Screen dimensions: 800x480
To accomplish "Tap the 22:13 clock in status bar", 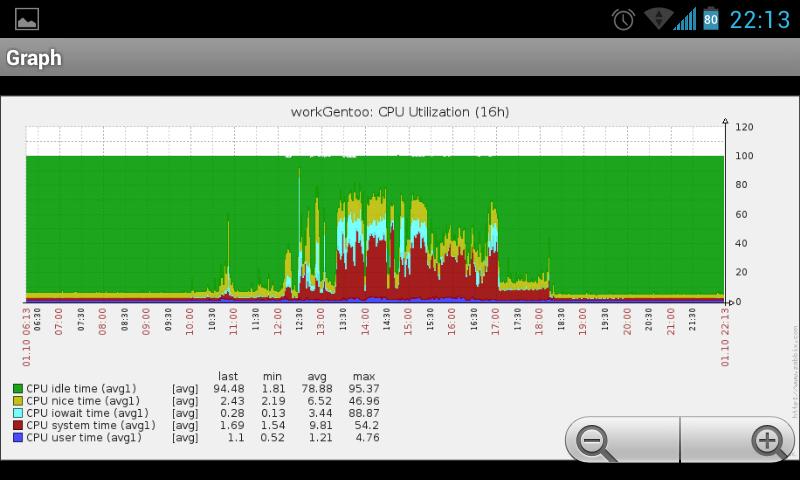I will (760, 20).
